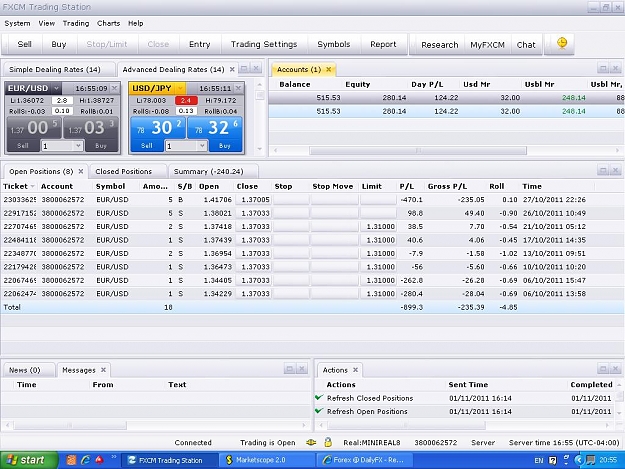This screenshot has height=469, width=625.
Task: Click EUR/USD Buy price 1.37033
Action: point(91,128)
